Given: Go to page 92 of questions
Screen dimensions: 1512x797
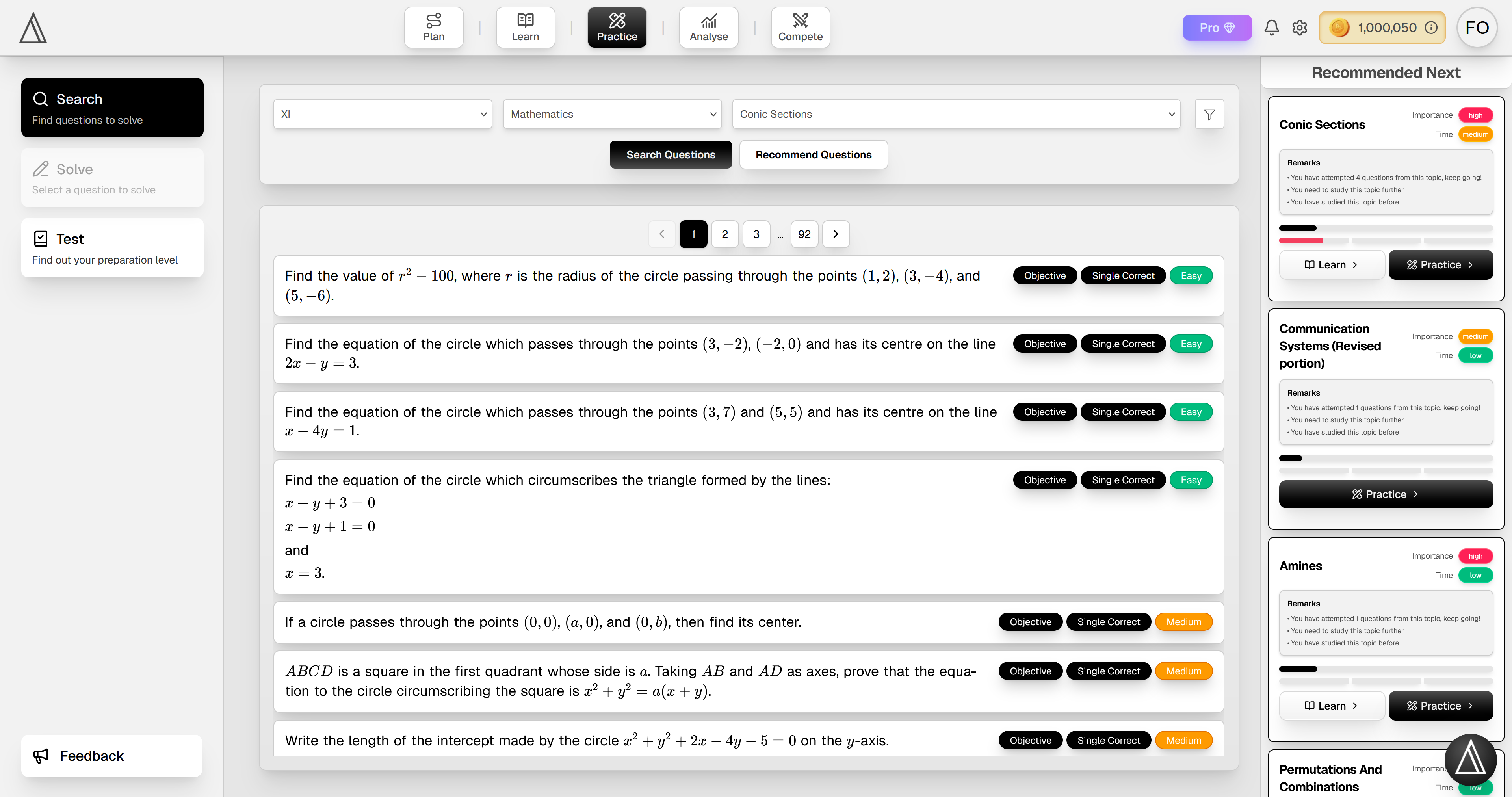Looking at the screenshot, I should pos(804,234).
